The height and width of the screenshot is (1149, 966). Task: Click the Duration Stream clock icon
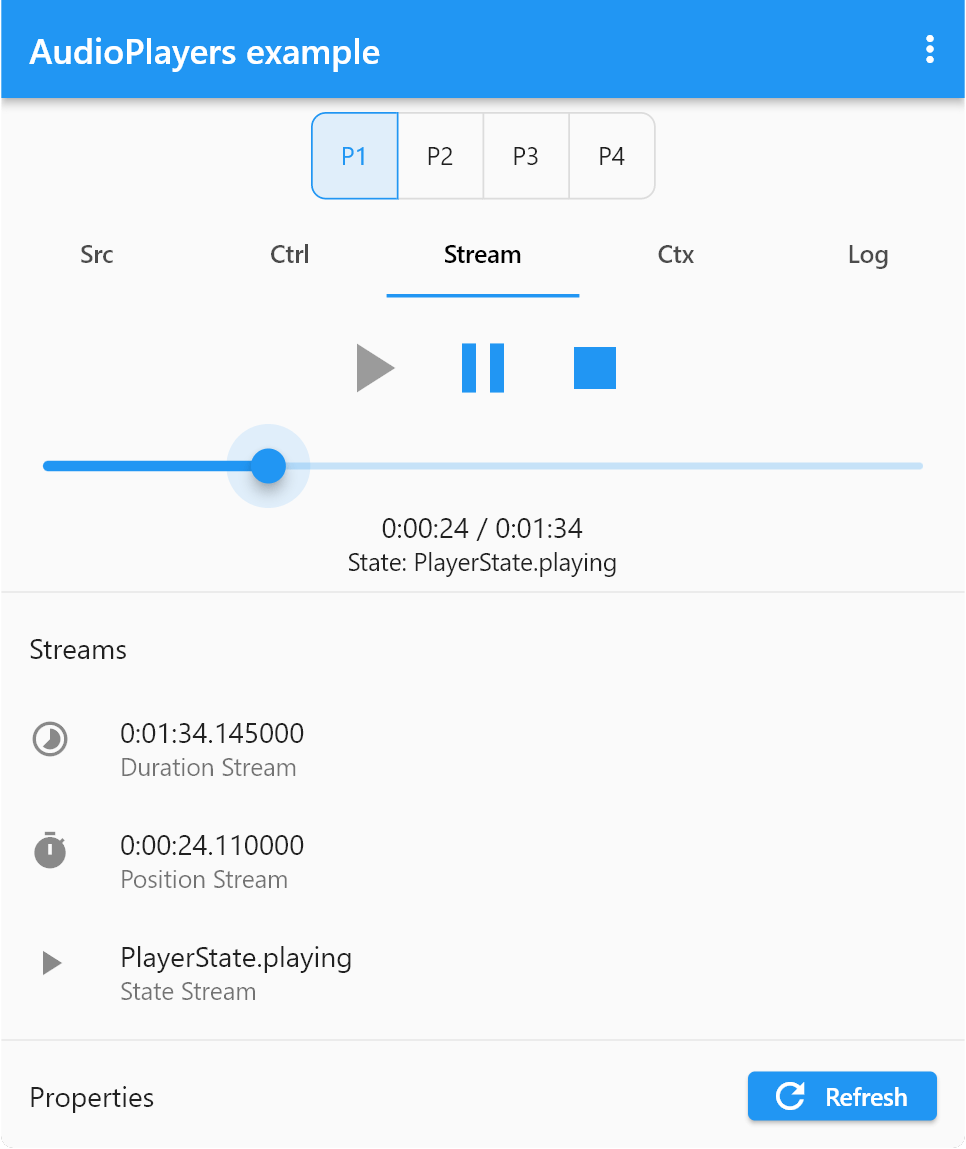pos(49,739)
